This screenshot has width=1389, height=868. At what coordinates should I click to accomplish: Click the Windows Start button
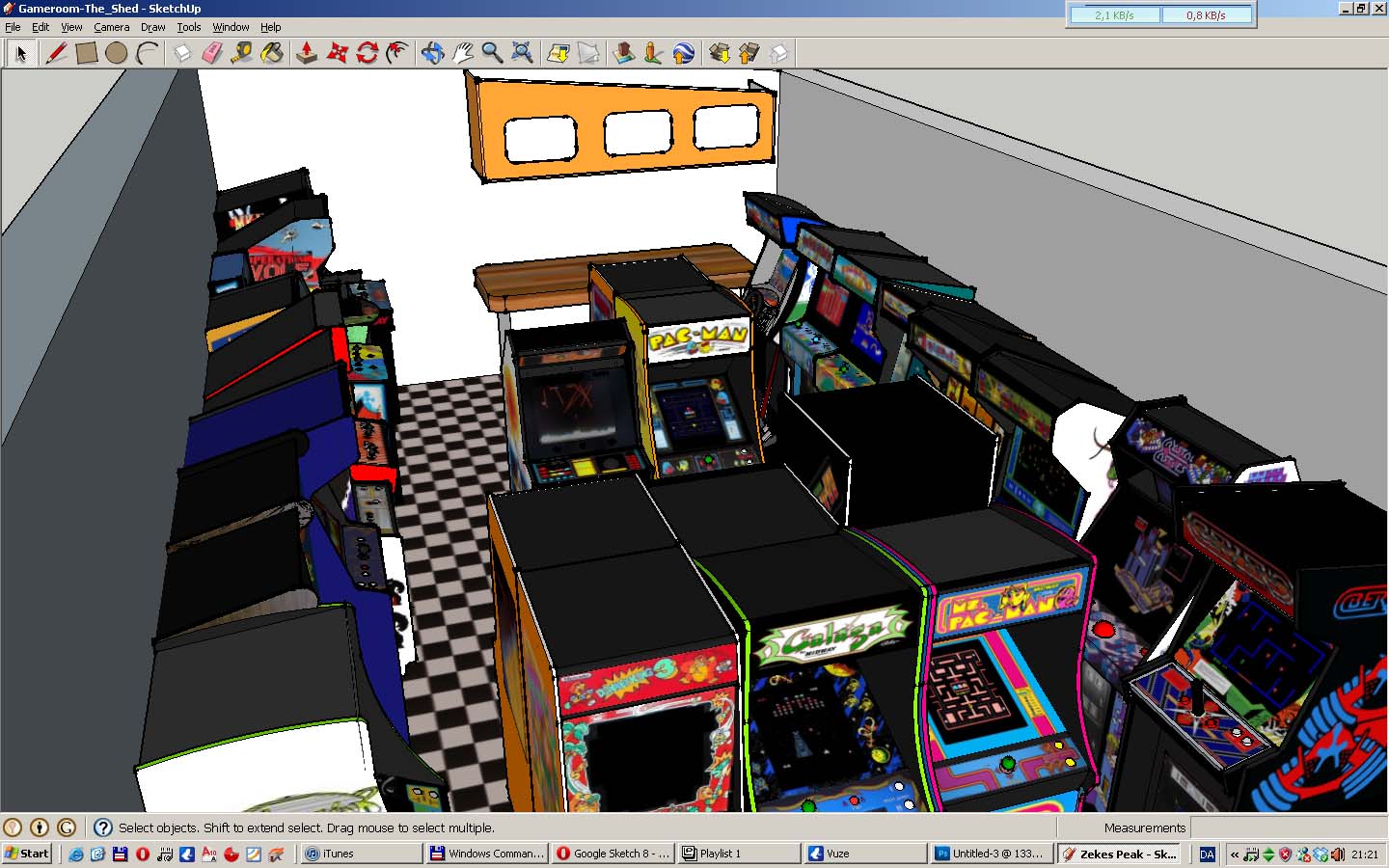(x=27, y=854)
